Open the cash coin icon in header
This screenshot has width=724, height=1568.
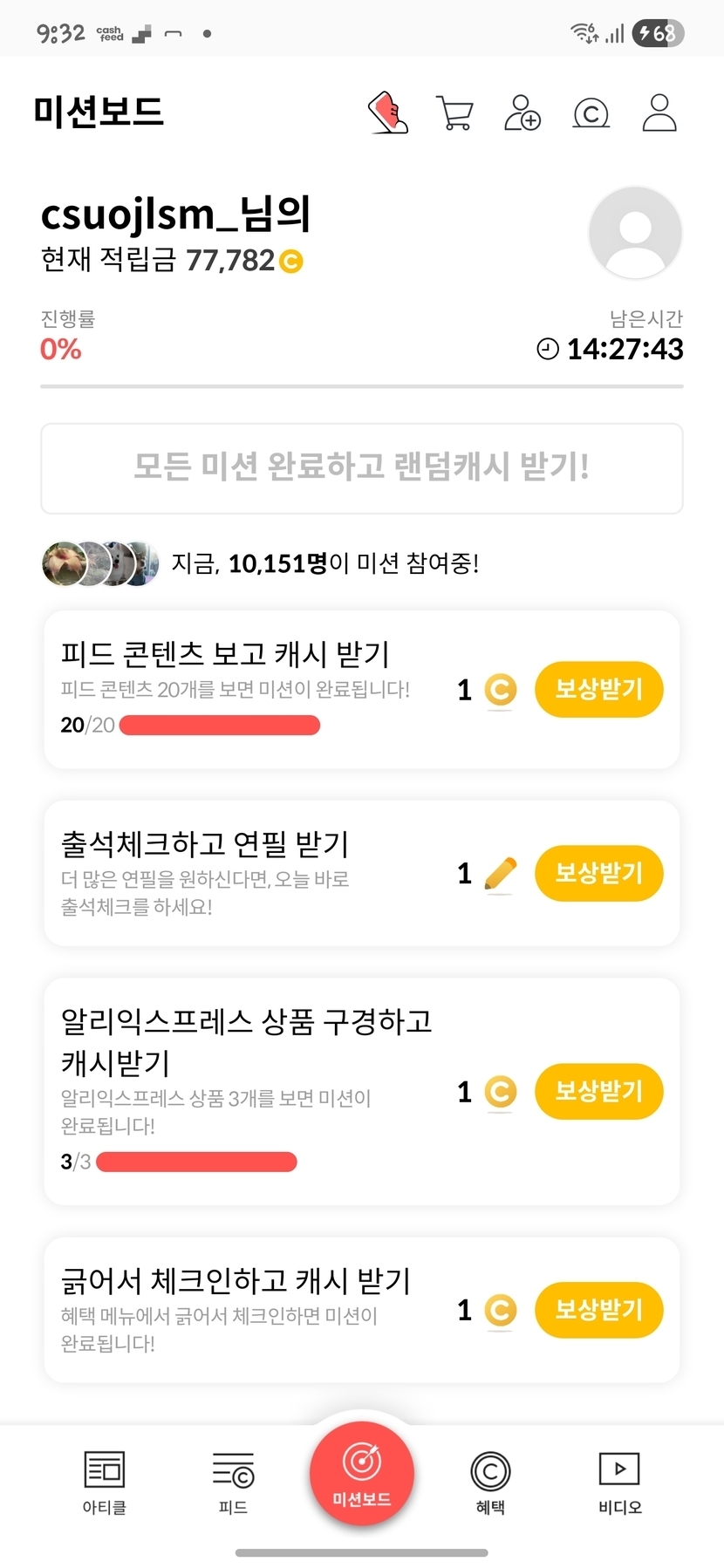591,113
